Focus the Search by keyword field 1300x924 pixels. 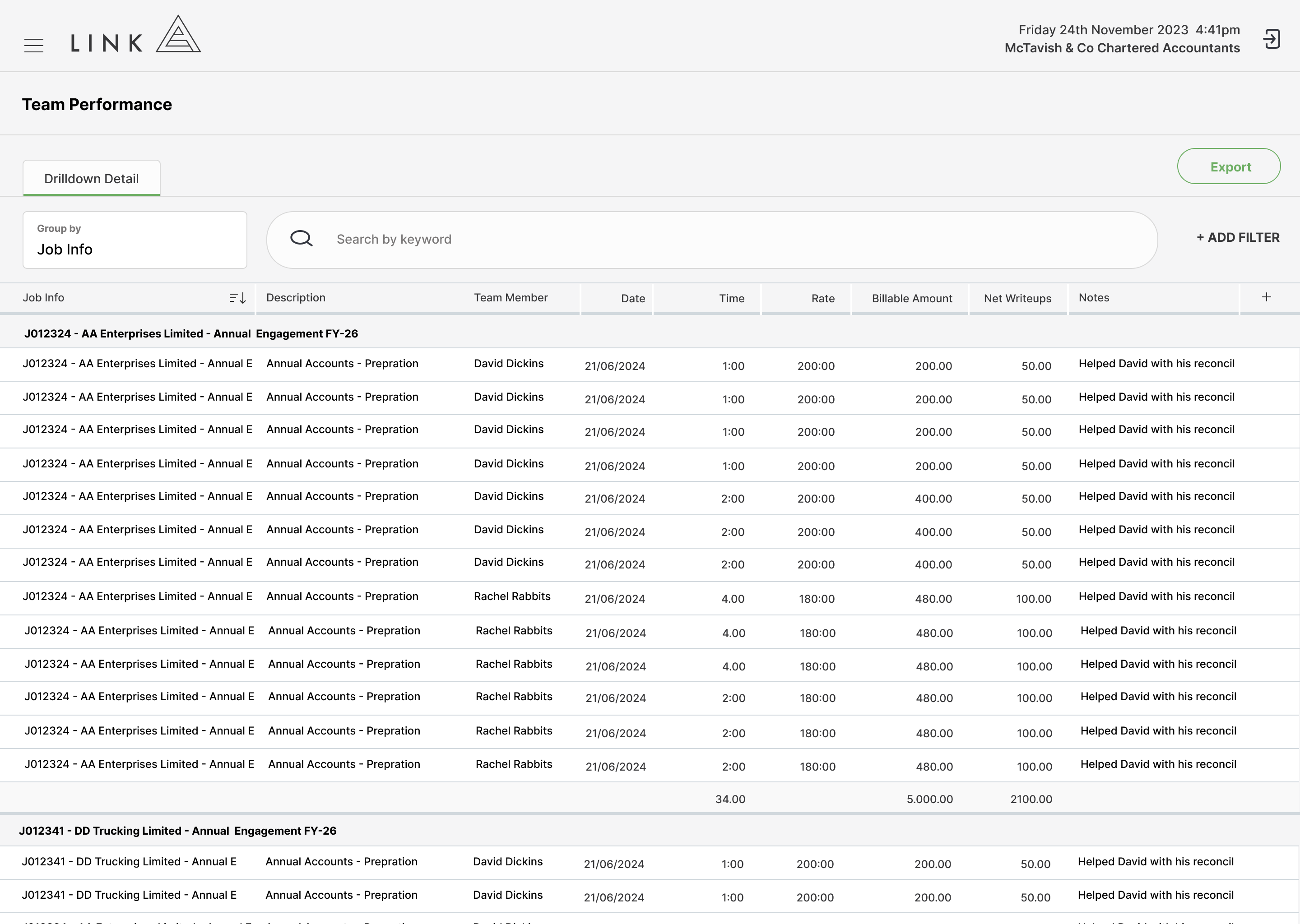pyautogui.click(x=712, y=240)
